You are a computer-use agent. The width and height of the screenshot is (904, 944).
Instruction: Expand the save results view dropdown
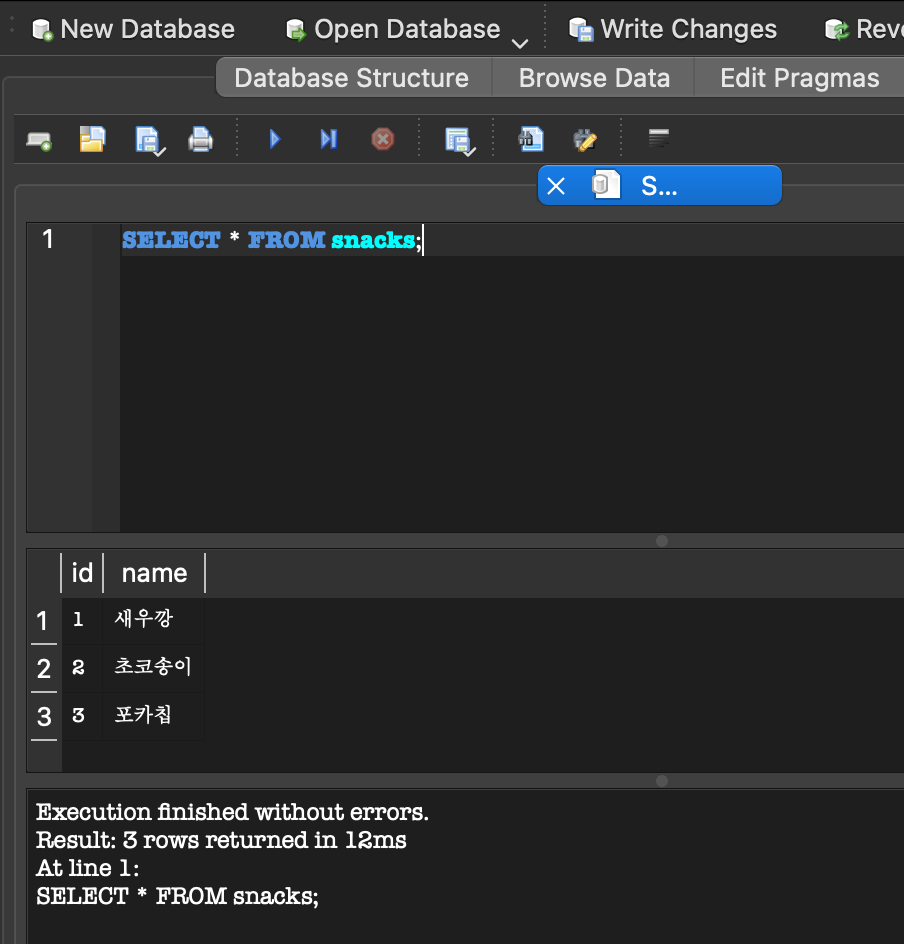pyautogui.click(x=469, y=152)
